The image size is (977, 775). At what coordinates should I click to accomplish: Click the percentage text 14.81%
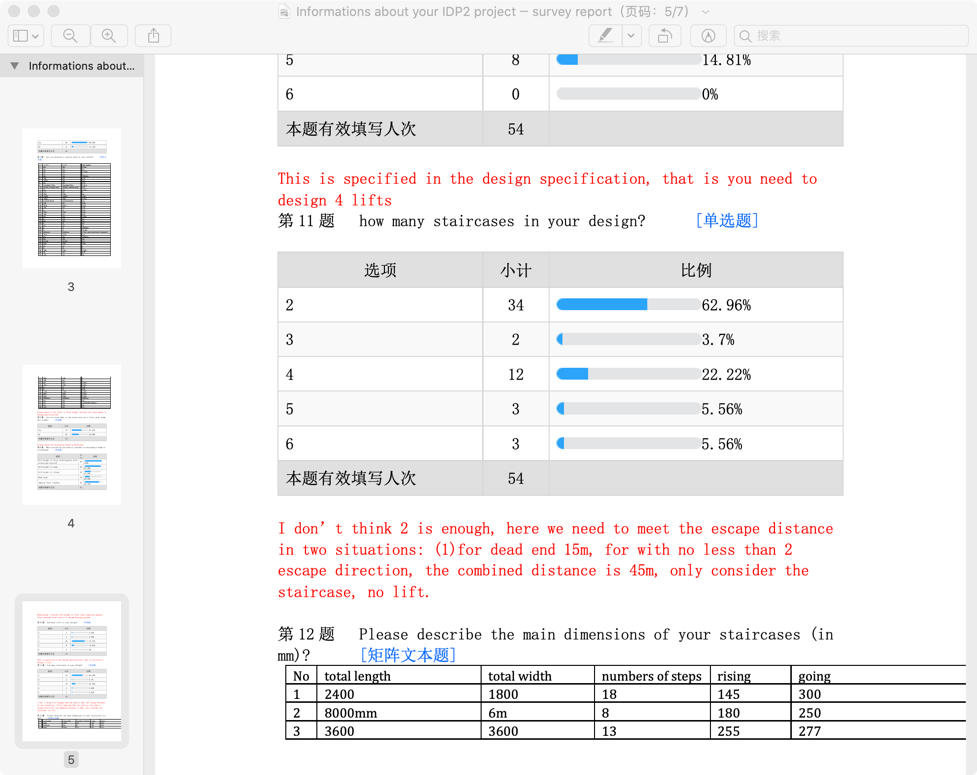(x=727, y=60)
